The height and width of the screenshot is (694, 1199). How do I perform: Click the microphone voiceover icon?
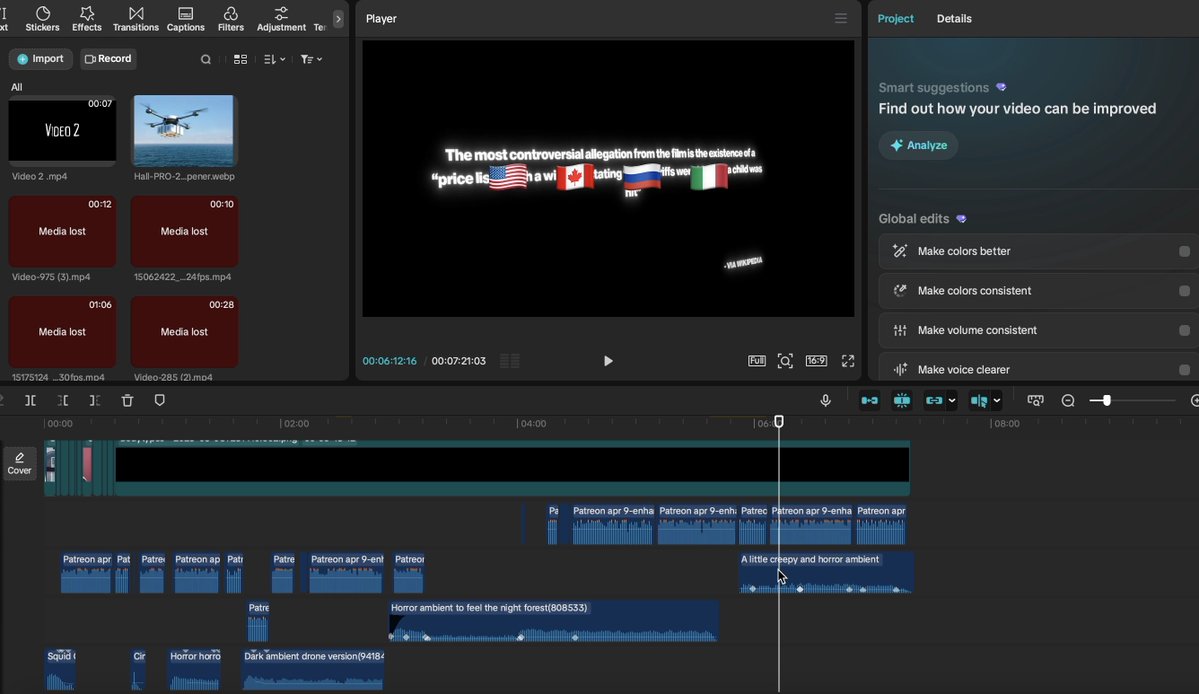825,401
